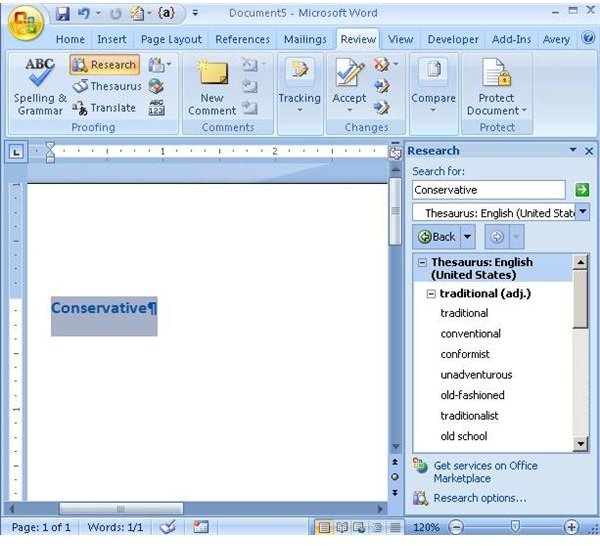
Task: Click the Search for text field
Action: [x=489, y=190]
